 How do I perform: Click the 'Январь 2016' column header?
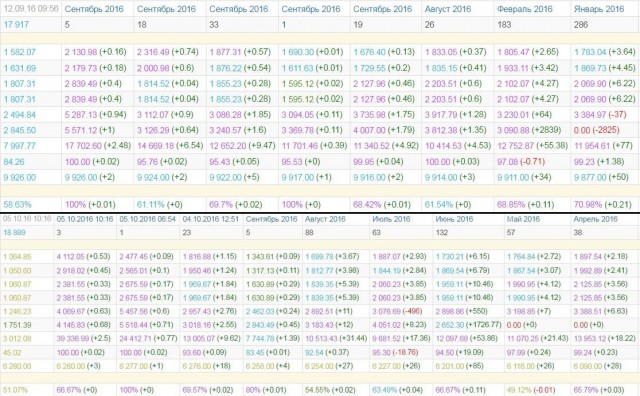click(599, 9)
